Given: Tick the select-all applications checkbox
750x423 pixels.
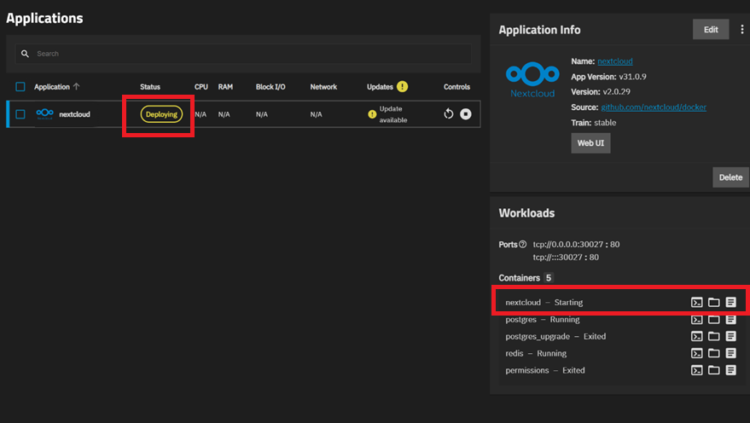Looking at the screenshot, I should point(20,87).
